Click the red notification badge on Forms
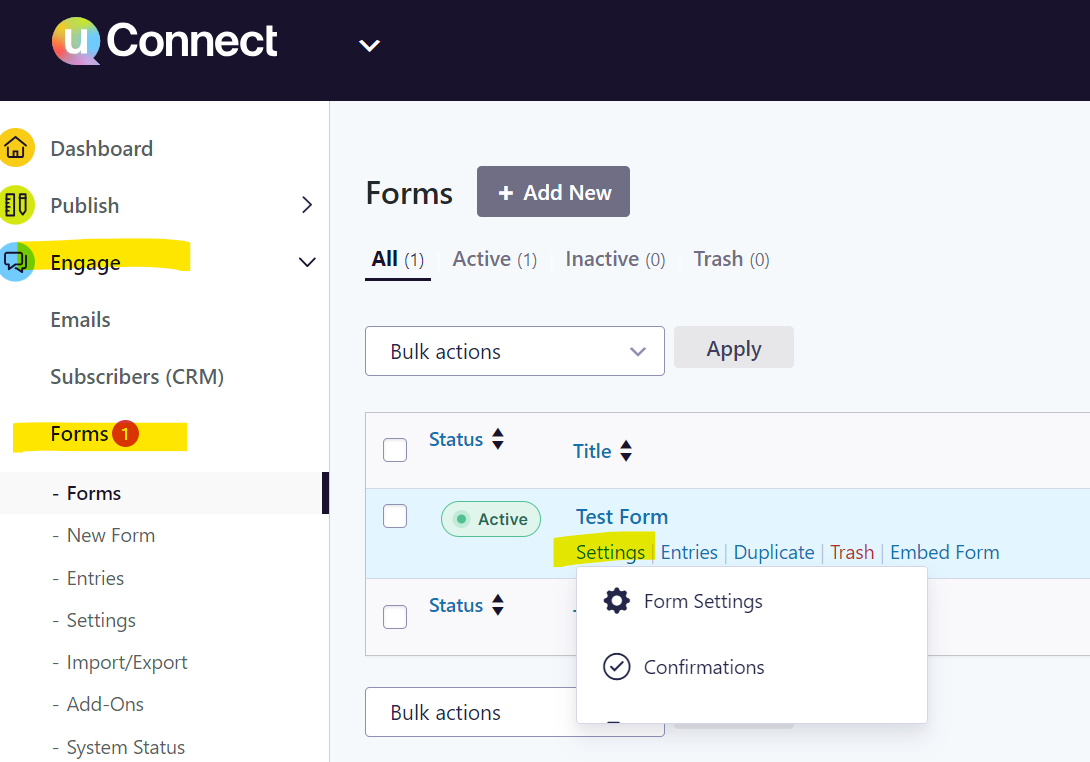This screenshot has width=1090, height=762. pos(126,433)
